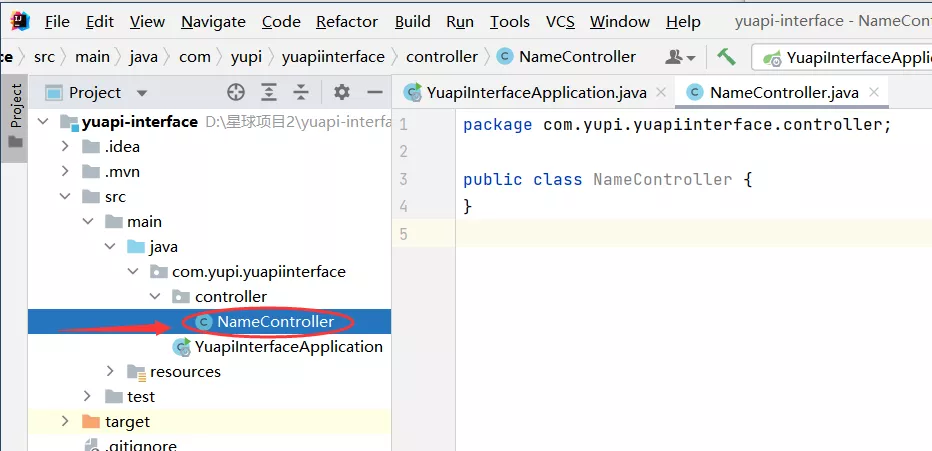Open the Window menu

click(620, 22)
